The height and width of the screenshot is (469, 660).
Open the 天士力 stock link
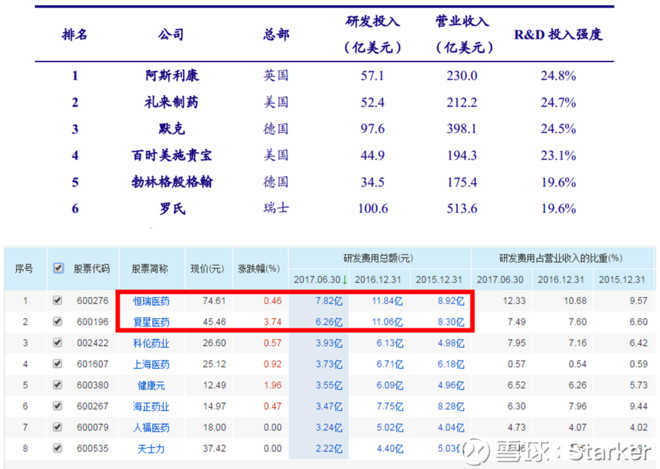click(x=151, y=449)
